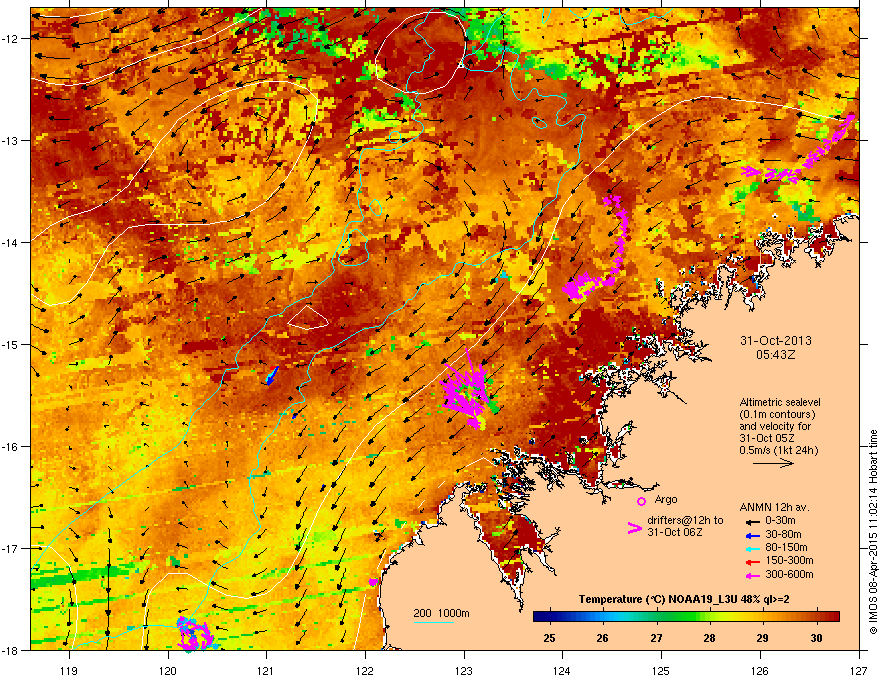The image size is (880, 680).
Task: Click the cyan isobath legend line under 200 1000m
Action: 434,622
